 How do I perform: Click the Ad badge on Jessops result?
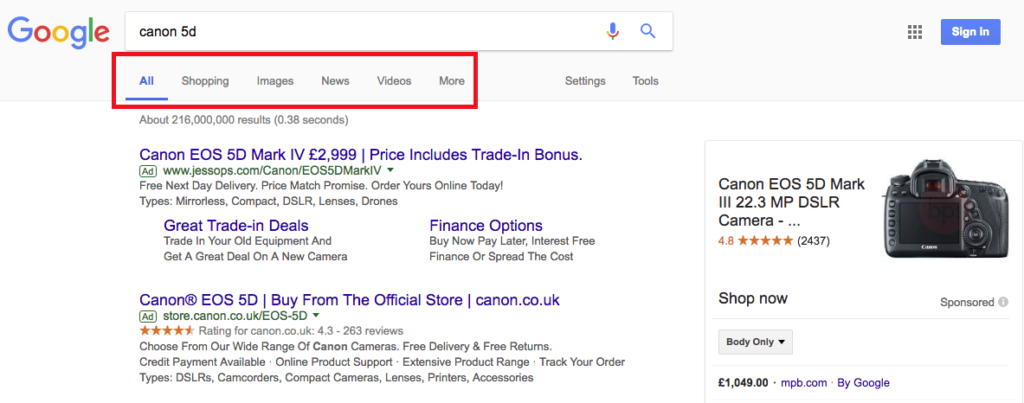coord(148,171)
